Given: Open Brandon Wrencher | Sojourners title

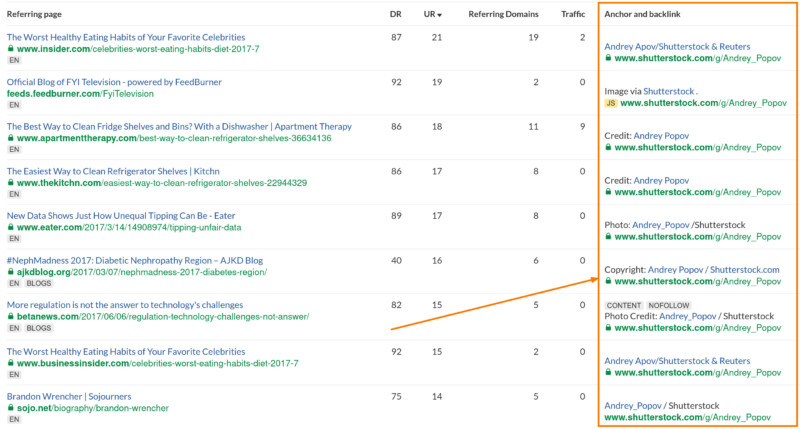Looking at the screenshot, I should click(x=69, y=396).
